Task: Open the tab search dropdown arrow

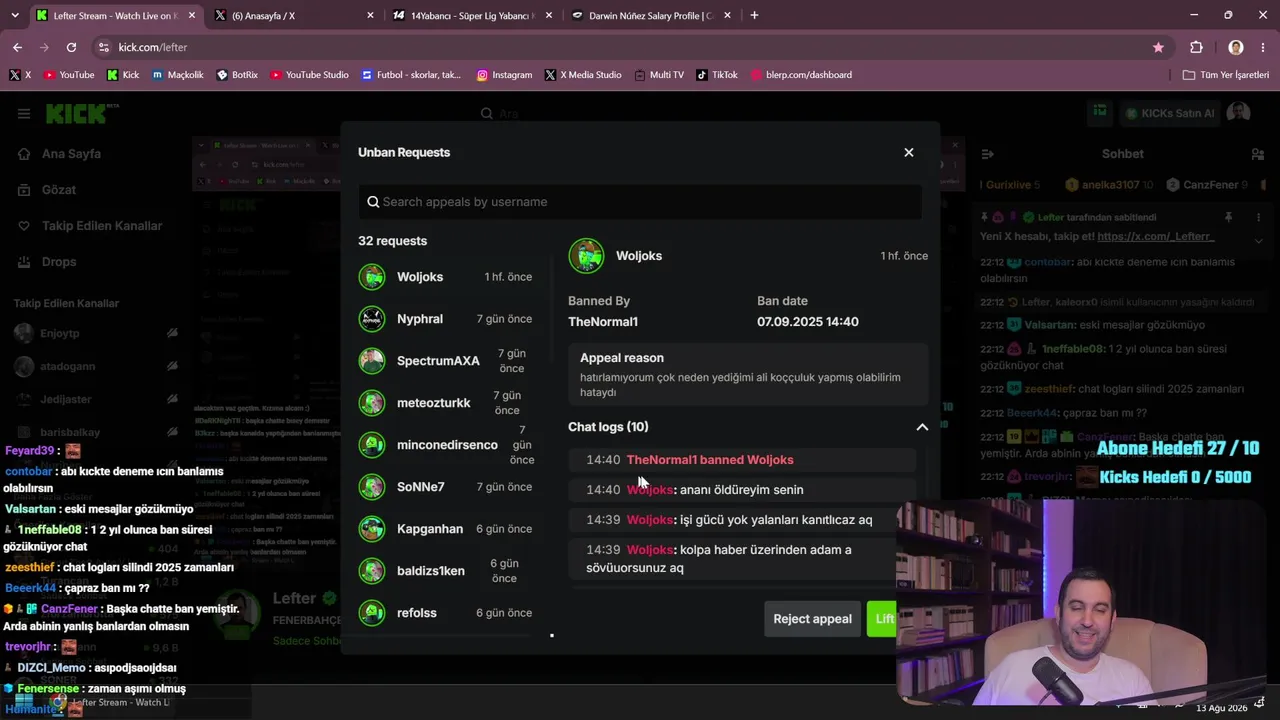Action: coord(13,15)
